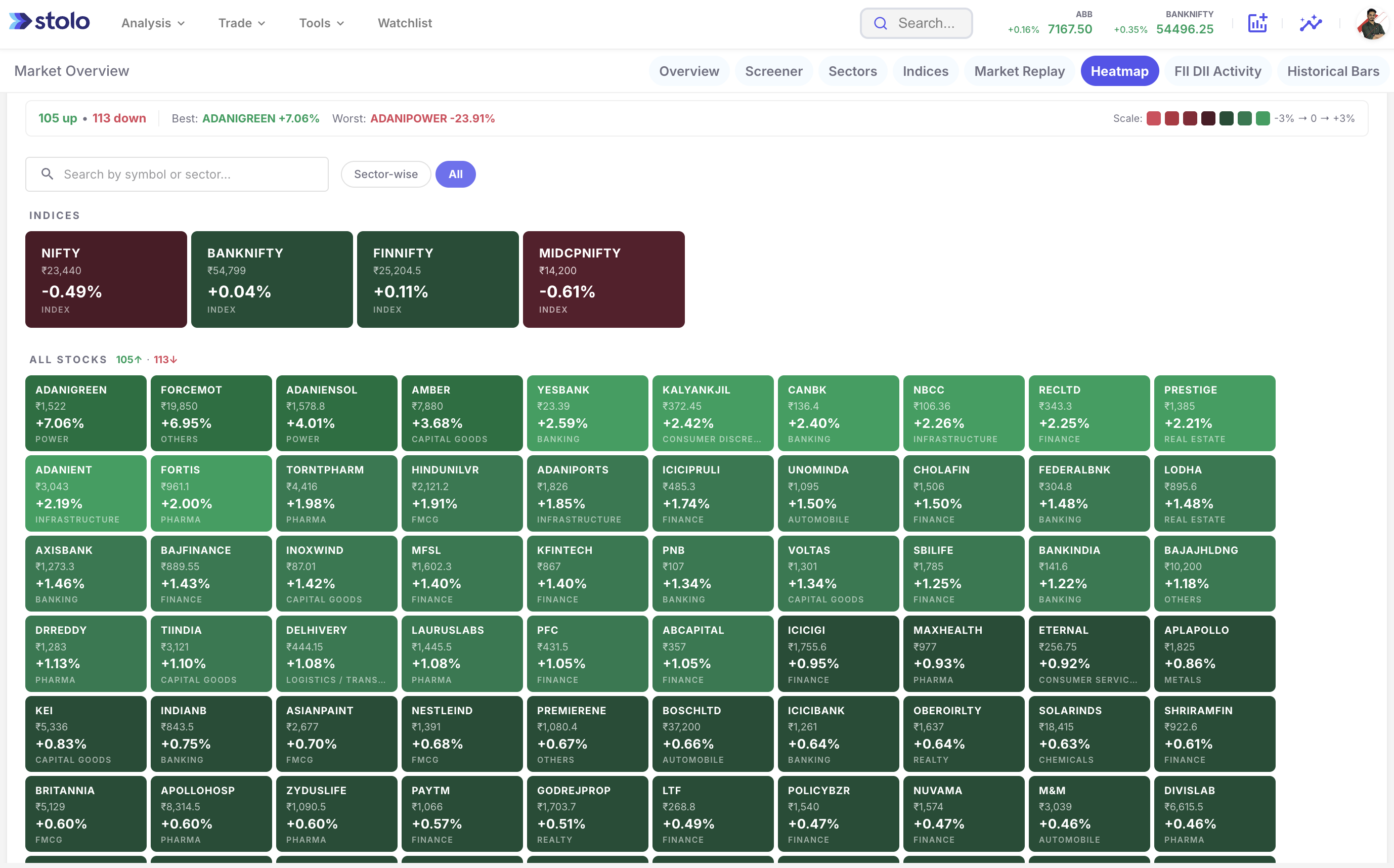Open the BAJFINANCE tile
1394x868 pixels.
[x=211, y=574]
